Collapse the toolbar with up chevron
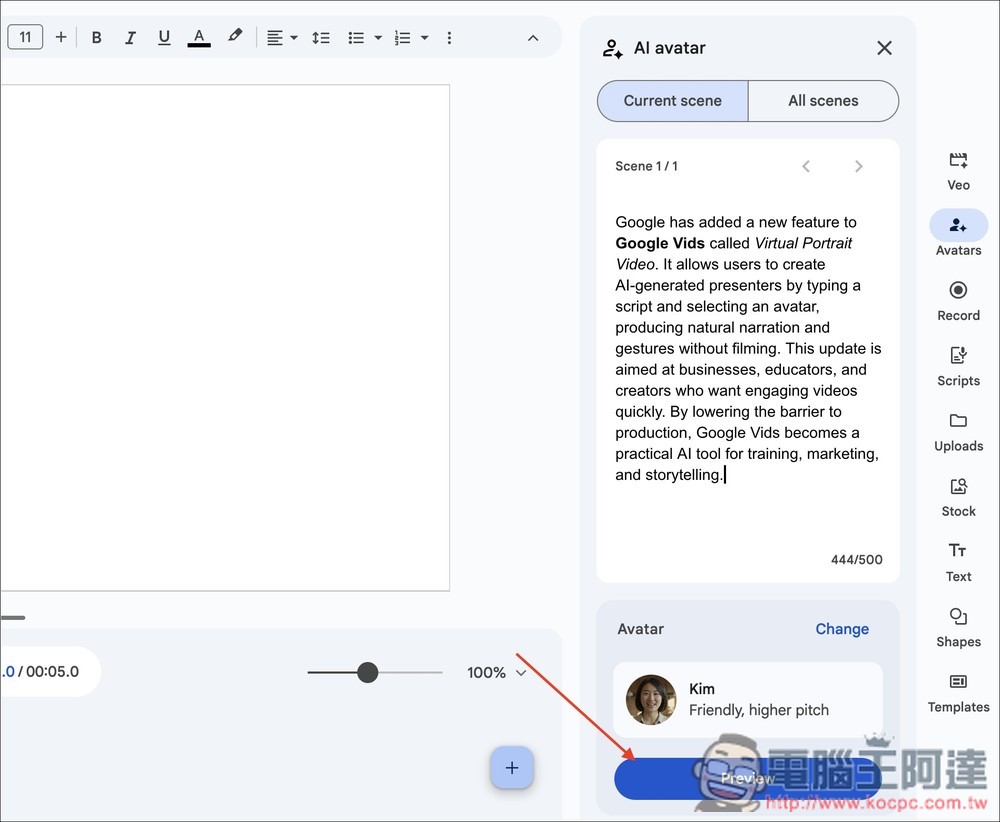 pos(533,38)
